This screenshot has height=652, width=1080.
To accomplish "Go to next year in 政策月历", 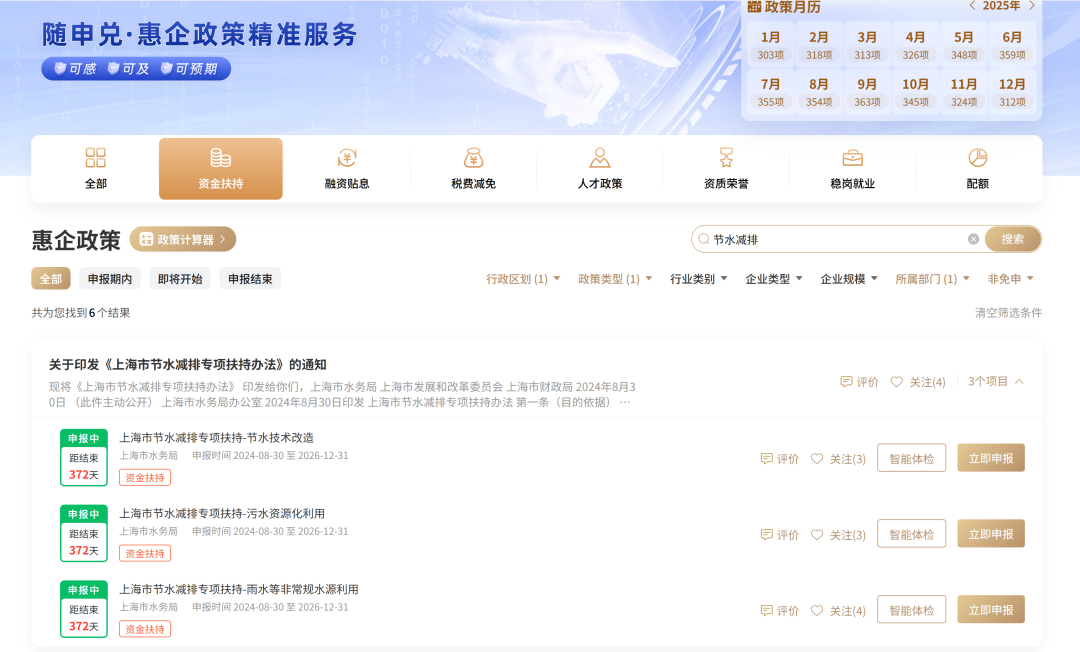I will [x=1032, y=6].
